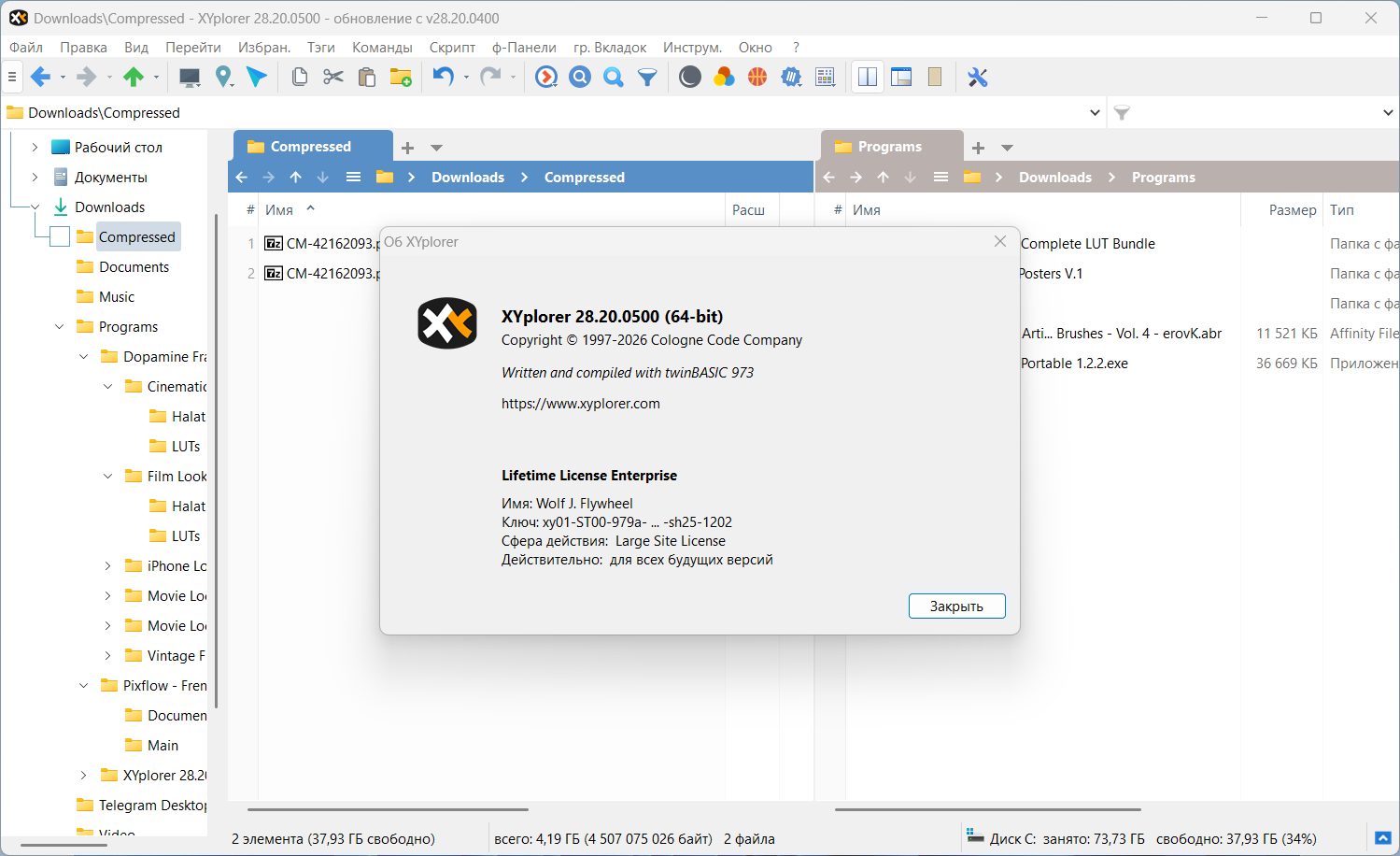Copy selected items with toolbar icon

[x=300, y=78]
